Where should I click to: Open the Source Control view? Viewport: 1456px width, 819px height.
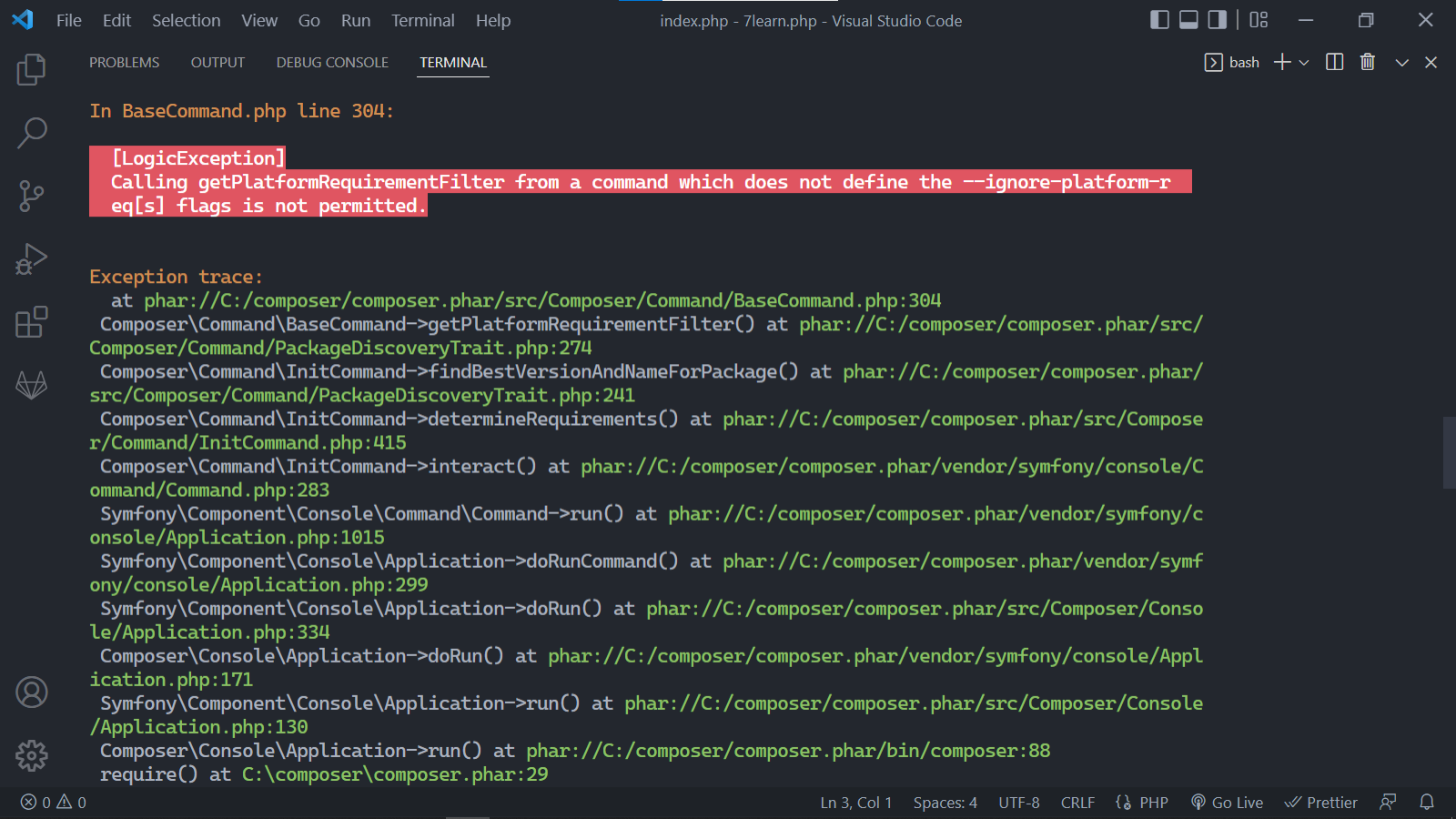coord(32,196)
